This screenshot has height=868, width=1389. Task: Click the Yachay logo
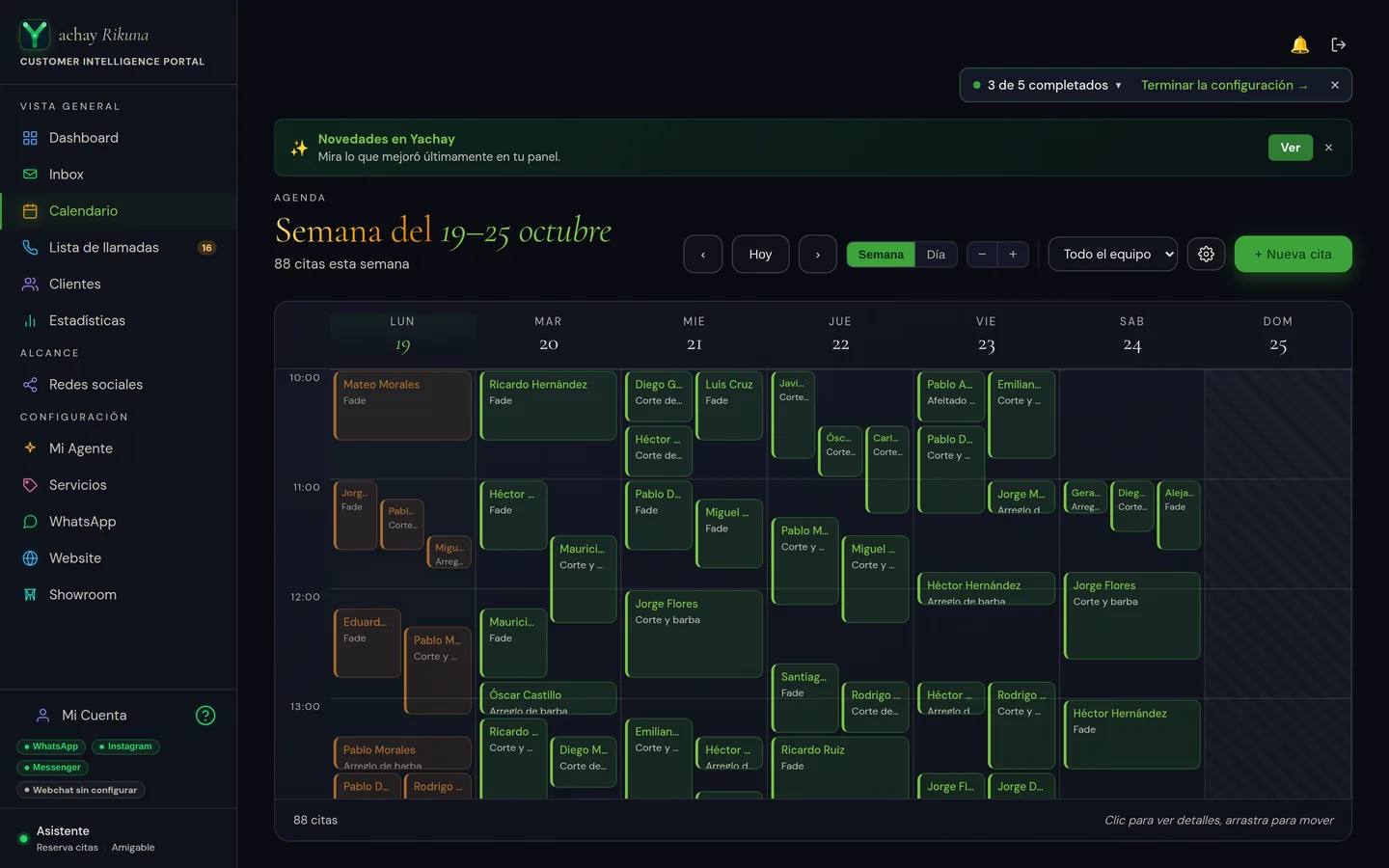tap(35, 35)
